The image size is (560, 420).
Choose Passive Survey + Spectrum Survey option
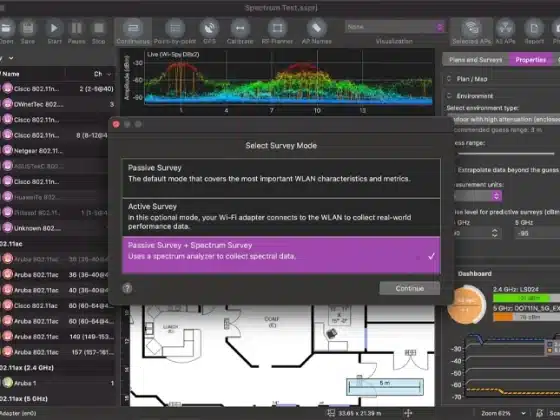pos(281,255)
